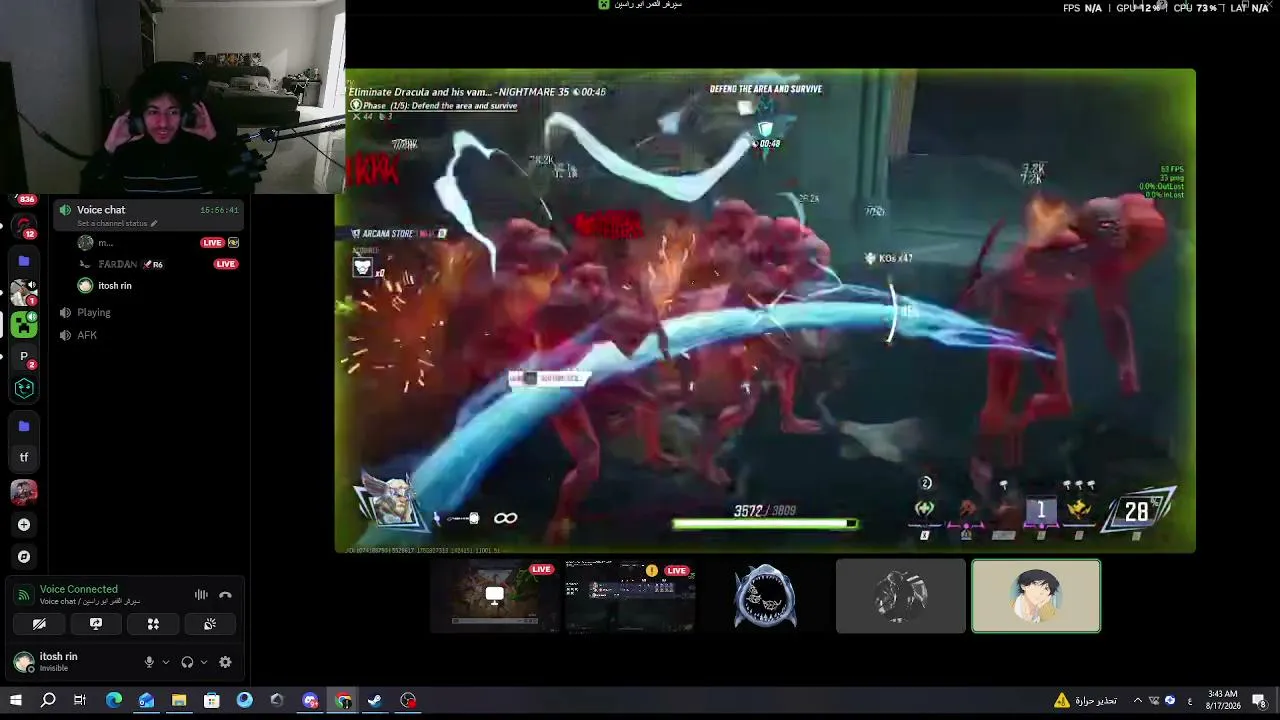The image size is (1280, 720).
Task: Edit the voice channel status
Action: coord(117,223)
